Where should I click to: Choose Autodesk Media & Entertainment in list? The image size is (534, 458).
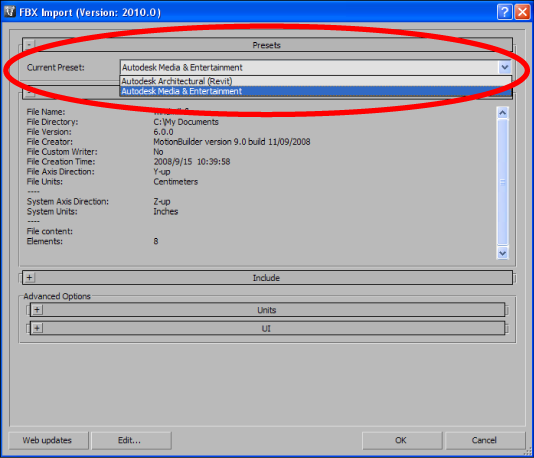coord(315,91)
